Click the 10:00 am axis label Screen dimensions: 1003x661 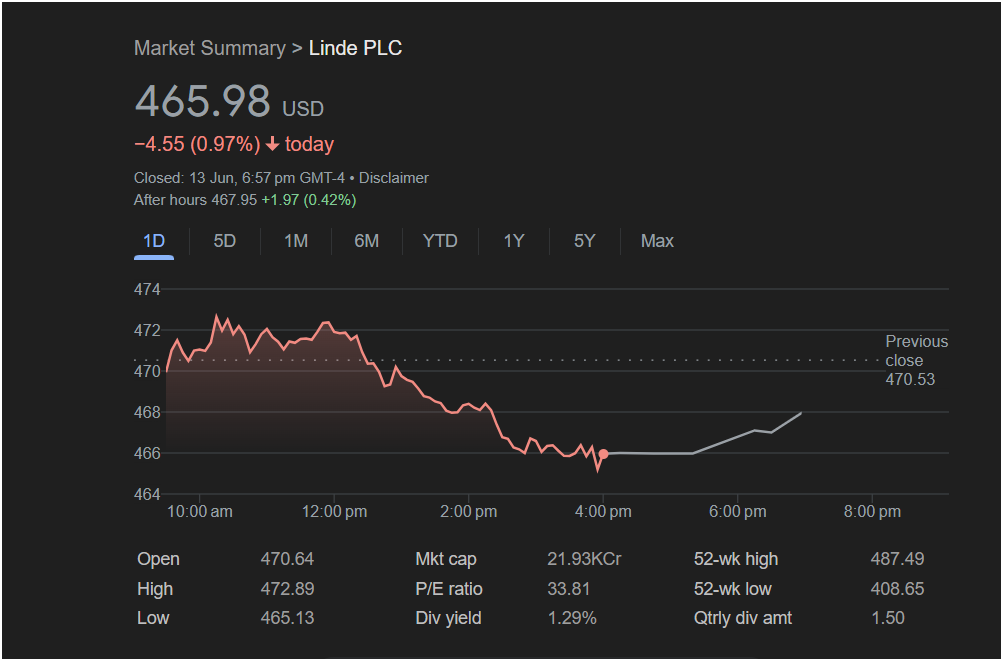click(x=200, y=512)
